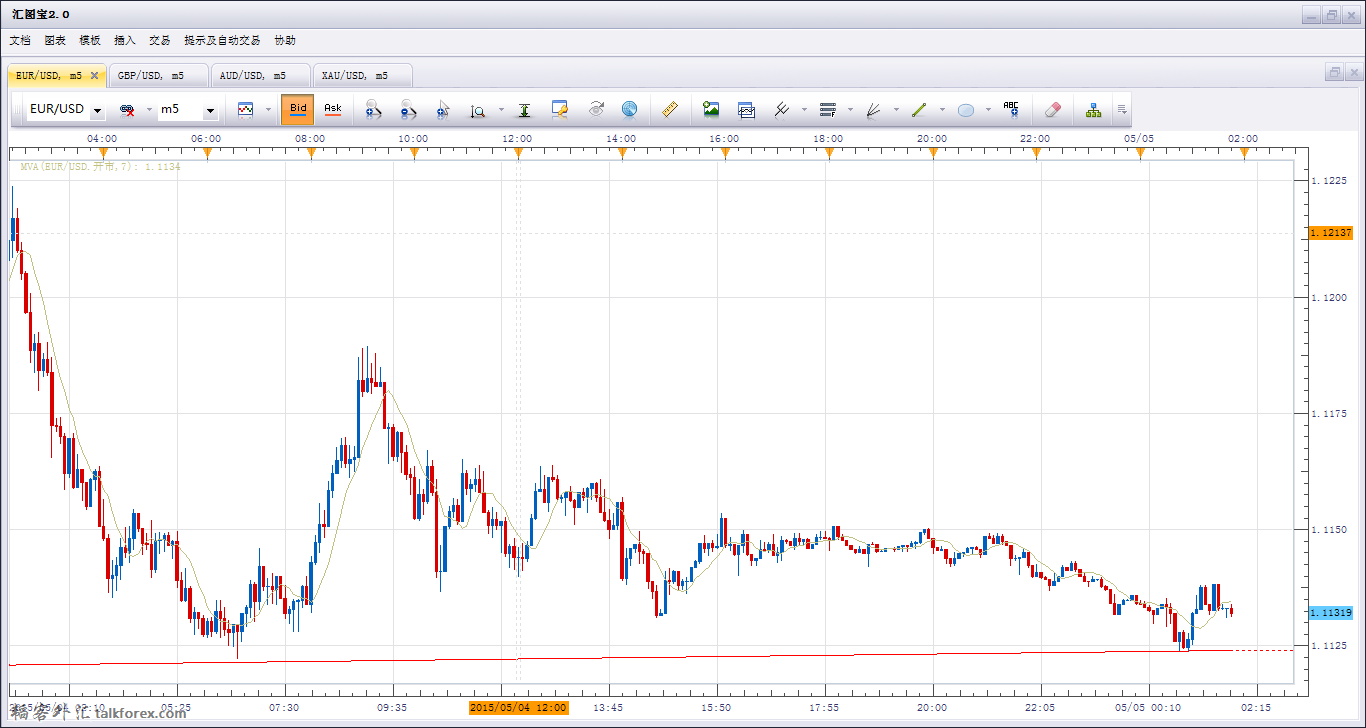Open the 提示及自动交易 menu
This screenshot has width=1366, height=728.
point(222,41)
